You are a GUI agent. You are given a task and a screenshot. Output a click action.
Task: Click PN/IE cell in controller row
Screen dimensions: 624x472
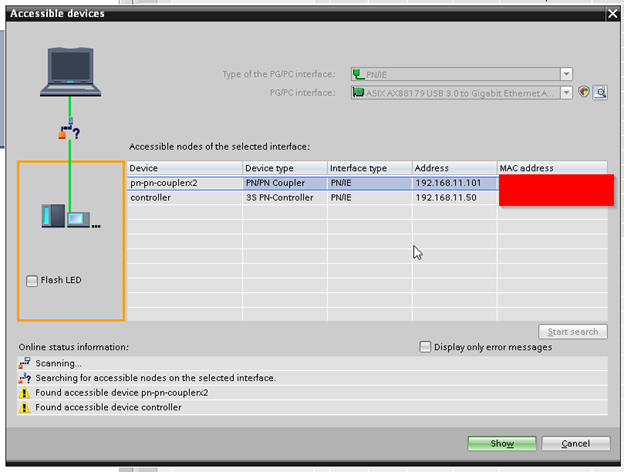click(x=370, y=198)
